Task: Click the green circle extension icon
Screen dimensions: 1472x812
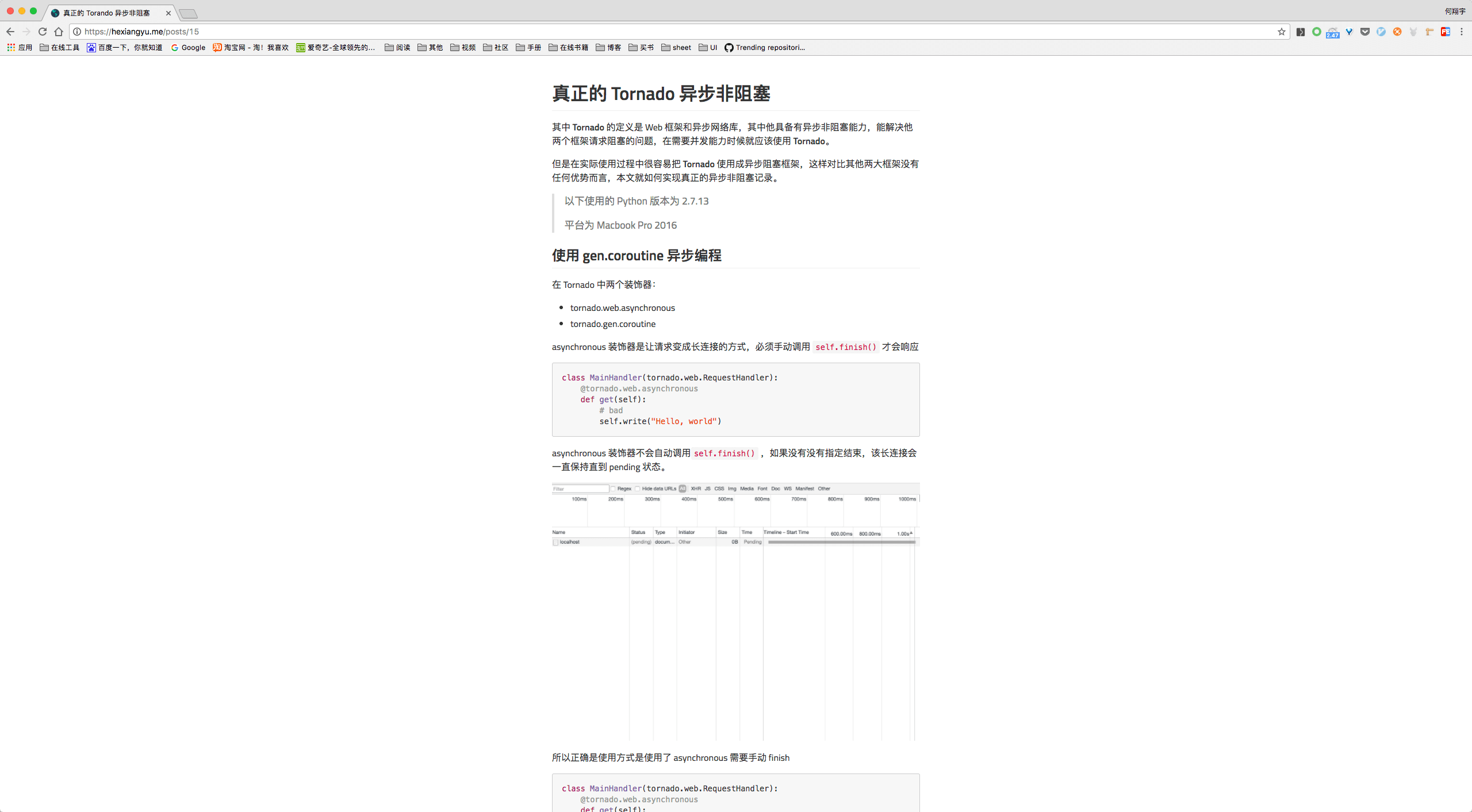Action: (1317, 32)
